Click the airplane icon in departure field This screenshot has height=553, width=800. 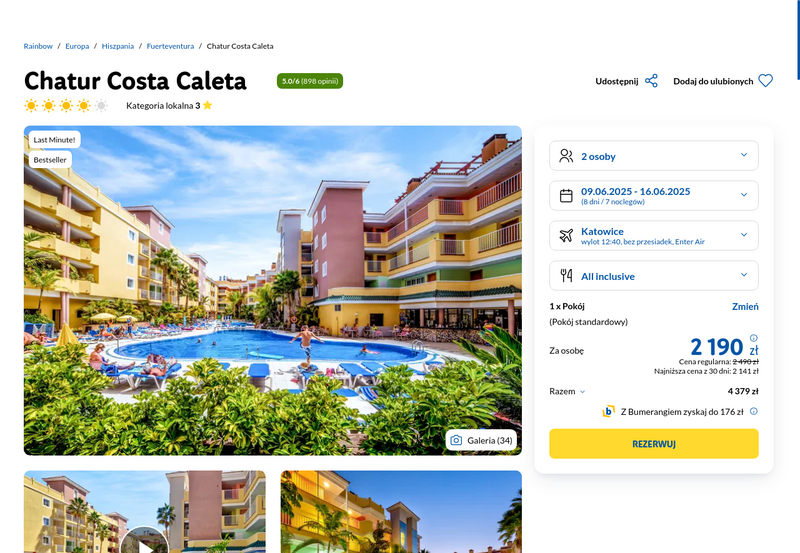pos(566,235)
